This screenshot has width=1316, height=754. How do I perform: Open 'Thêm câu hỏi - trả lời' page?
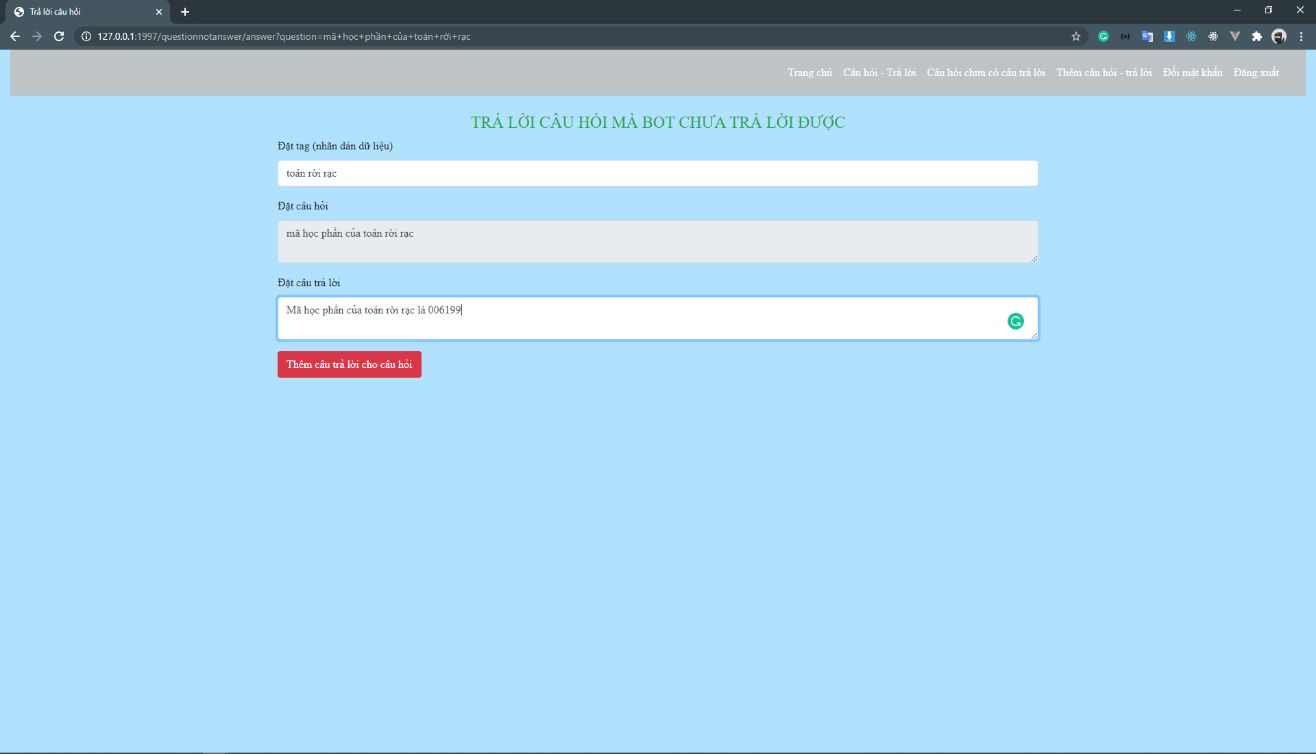point(1104,72)
